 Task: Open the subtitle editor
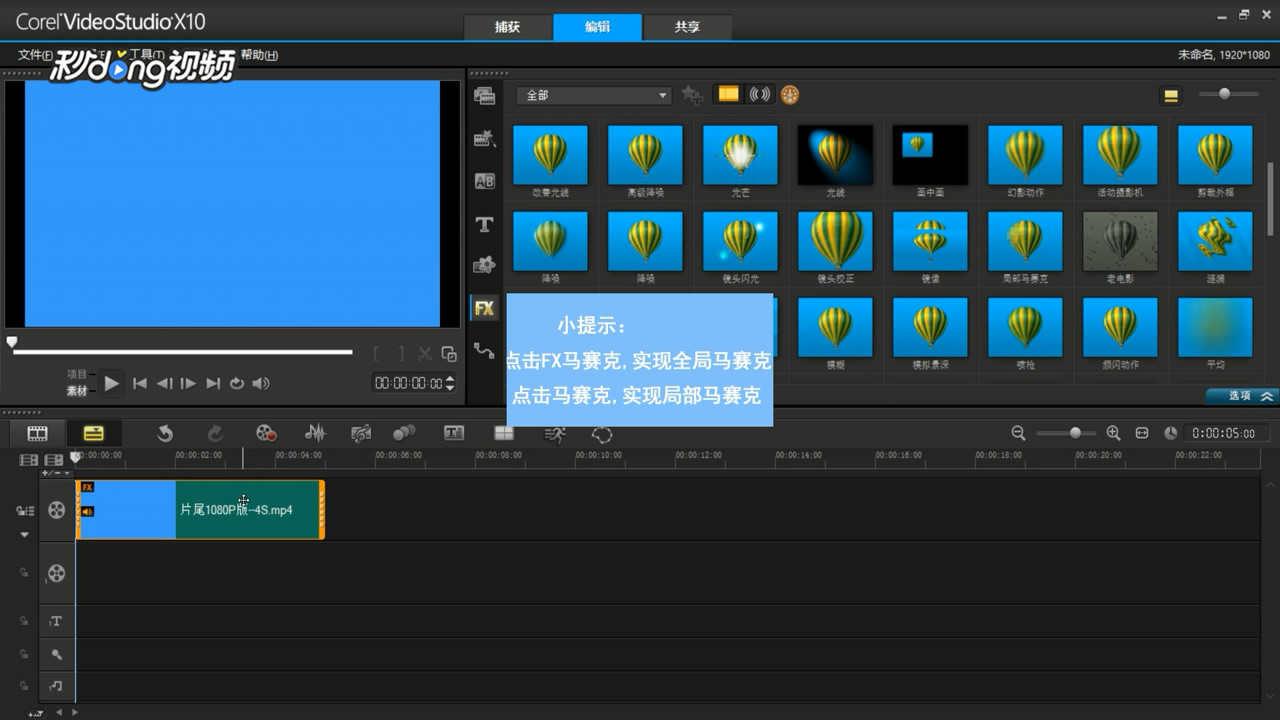coord(454,433)
